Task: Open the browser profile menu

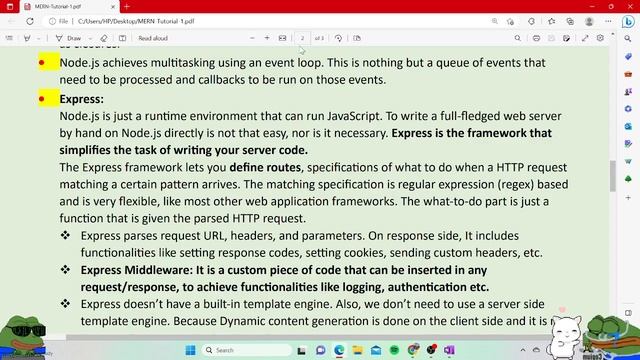Action: (x=589, y=21)
